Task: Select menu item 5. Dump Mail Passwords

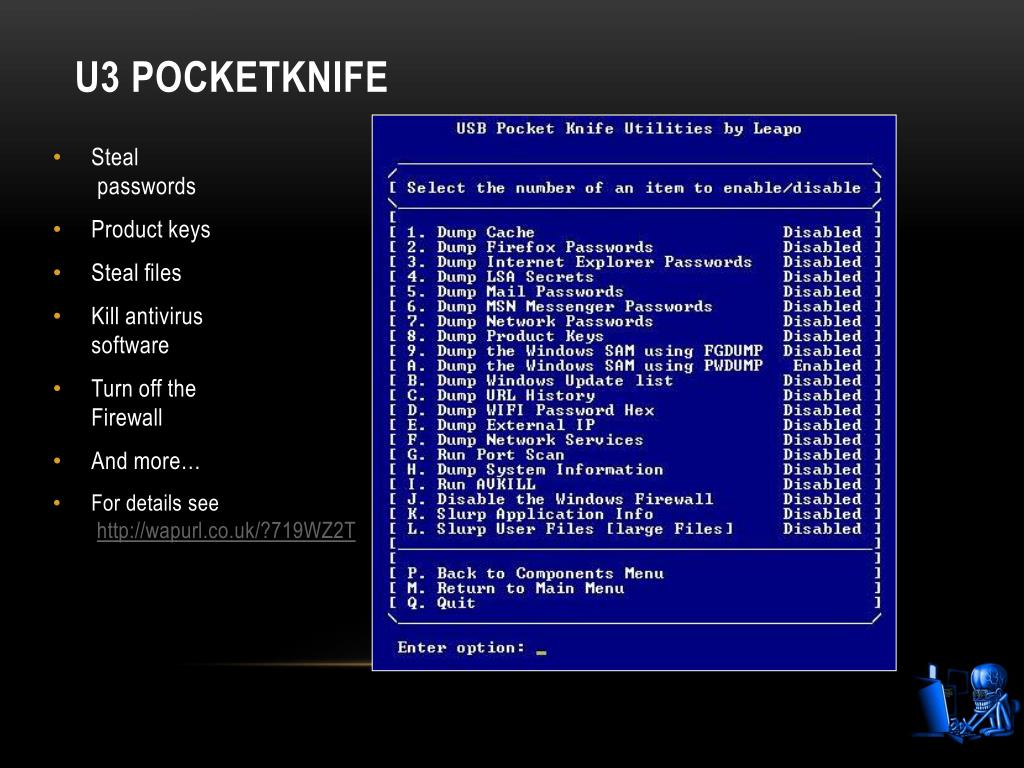Action: tap(515, 292)
